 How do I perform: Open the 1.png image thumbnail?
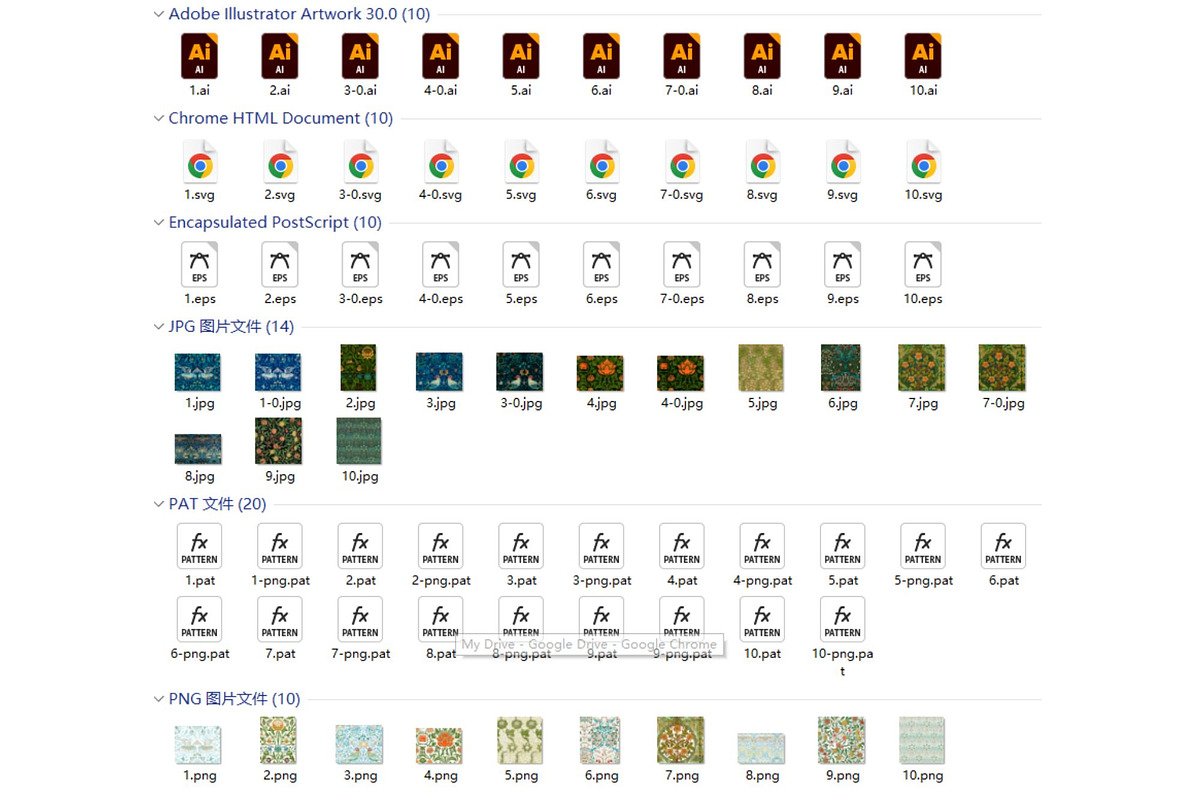[x=198, y=746]
